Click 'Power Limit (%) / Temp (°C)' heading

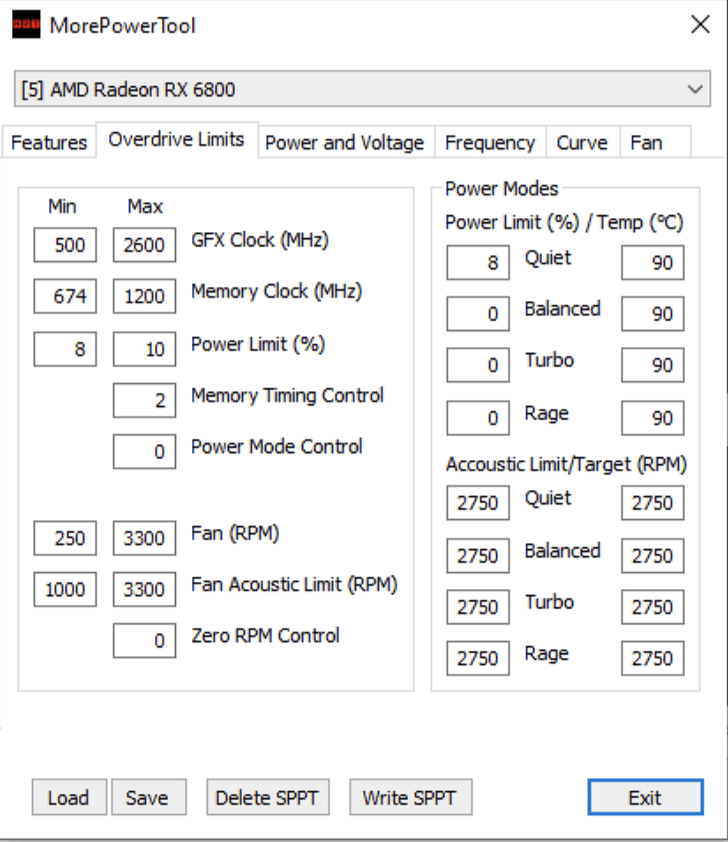564,222
